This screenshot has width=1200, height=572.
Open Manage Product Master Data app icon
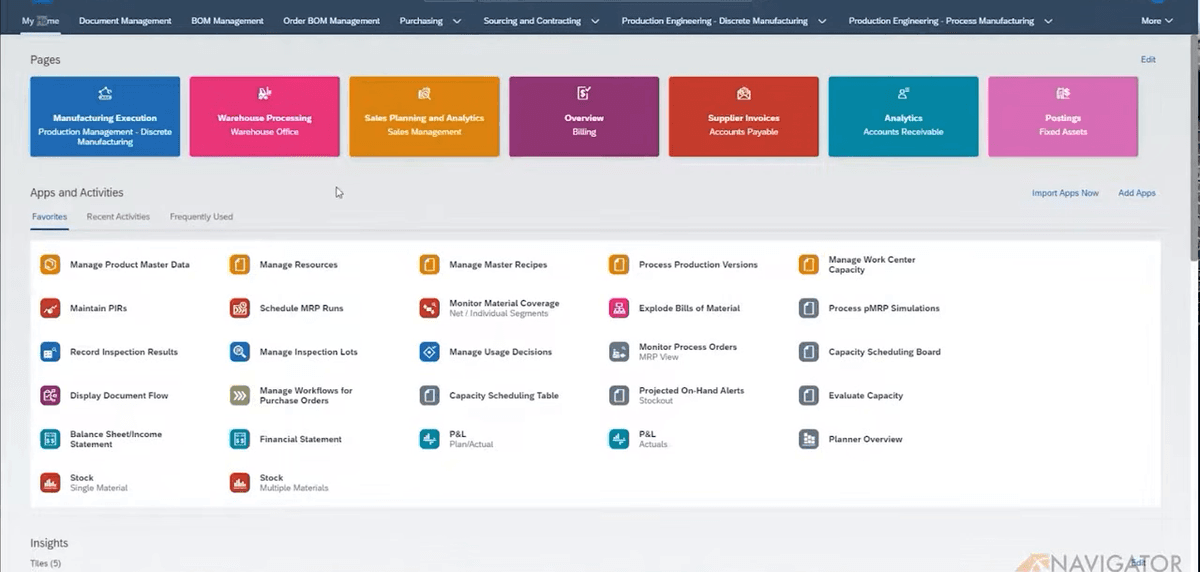50,265
